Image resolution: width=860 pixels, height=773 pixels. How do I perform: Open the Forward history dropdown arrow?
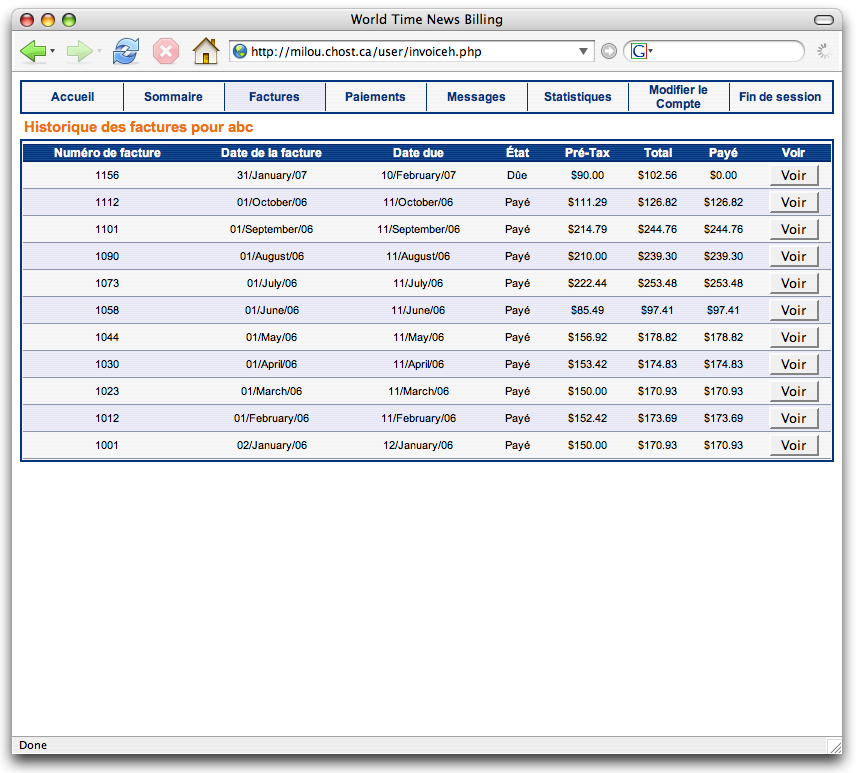coord(99,51)
